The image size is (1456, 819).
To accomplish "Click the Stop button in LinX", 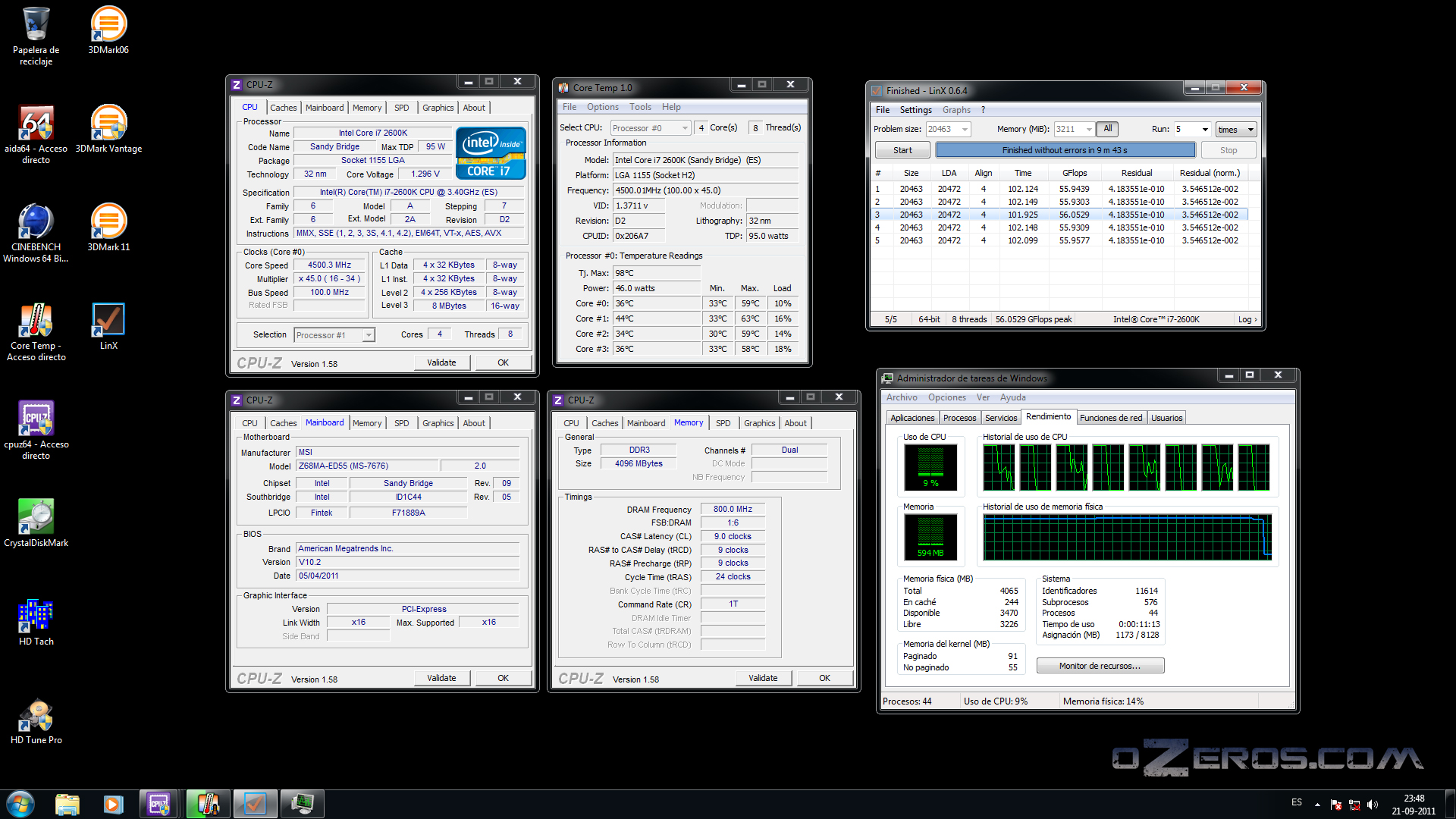I will pos(1228,150).
